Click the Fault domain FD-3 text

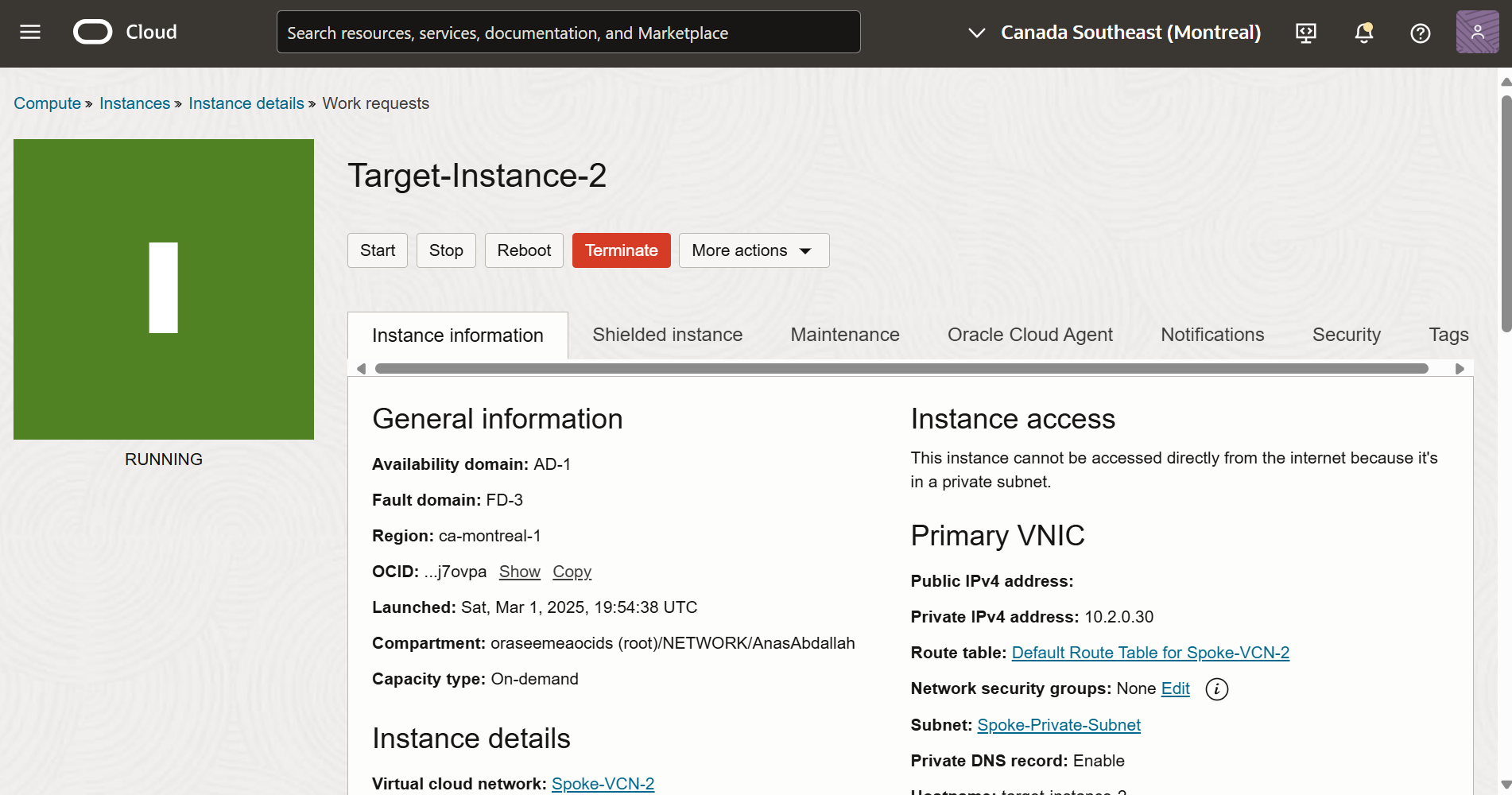[448, 500]
